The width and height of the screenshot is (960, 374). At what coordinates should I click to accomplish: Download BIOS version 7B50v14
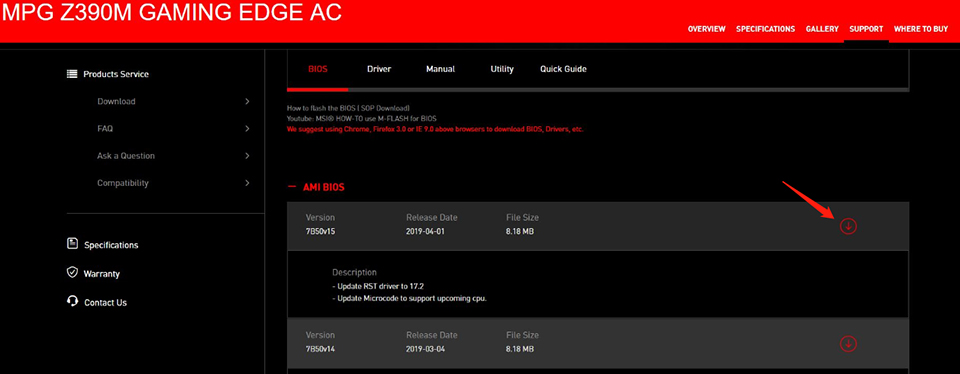[x=848, y=344]
